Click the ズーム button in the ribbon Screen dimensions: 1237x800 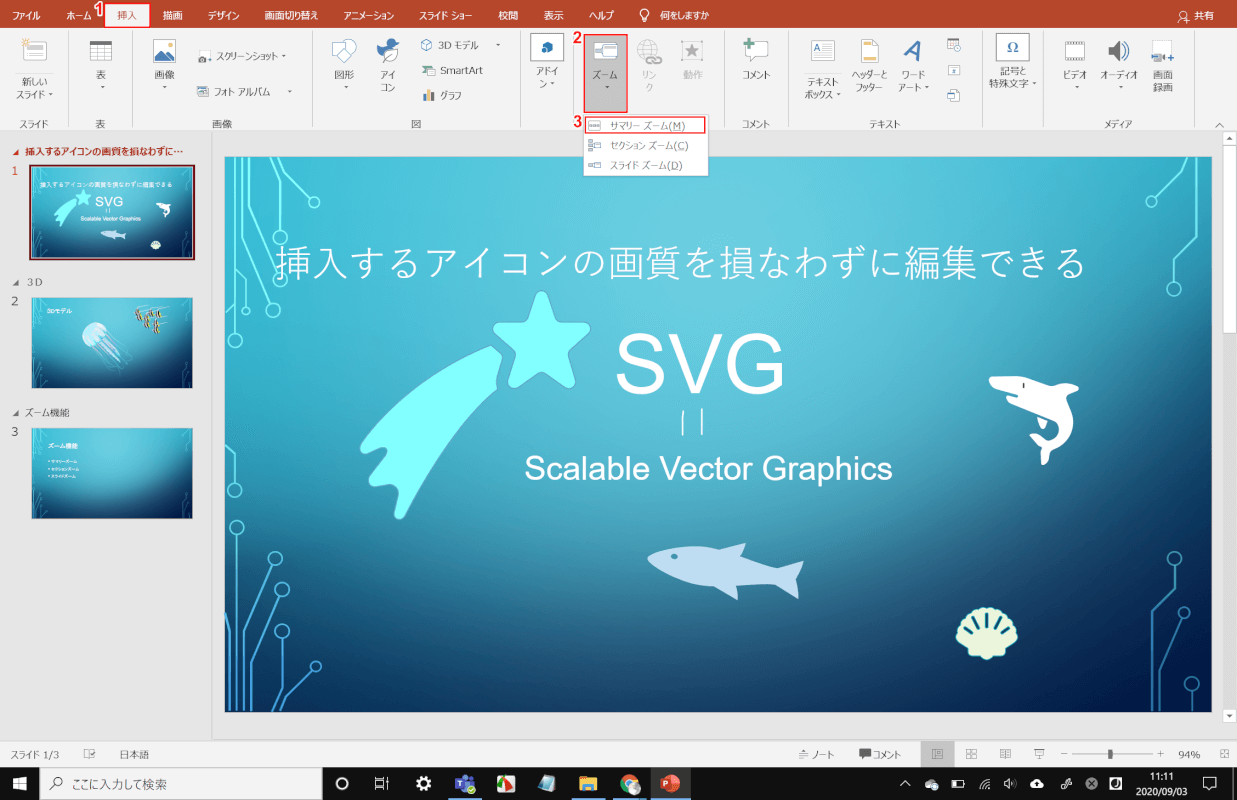[605, 73]
